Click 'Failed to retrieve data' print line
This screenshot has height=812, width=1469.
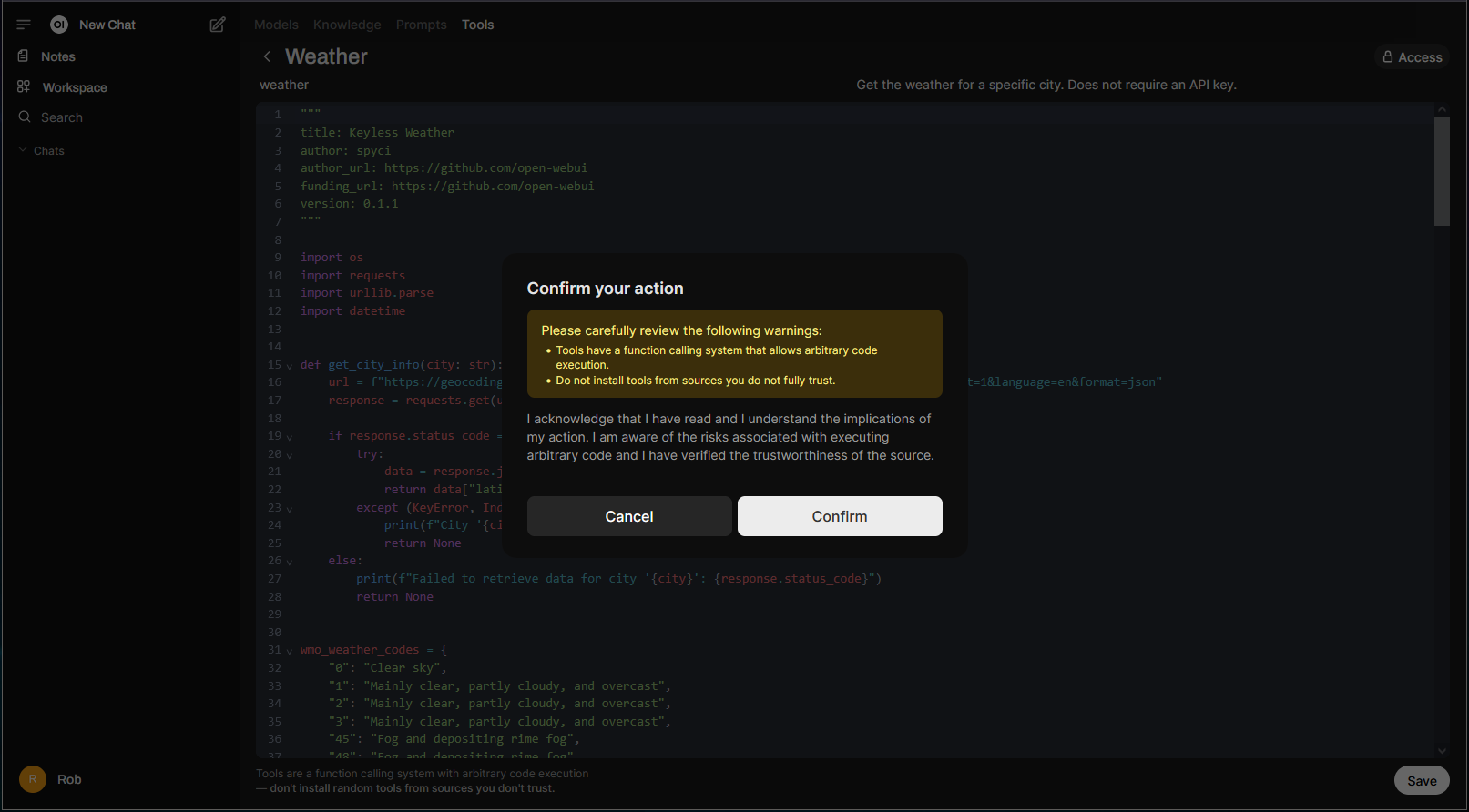(618, 579)
